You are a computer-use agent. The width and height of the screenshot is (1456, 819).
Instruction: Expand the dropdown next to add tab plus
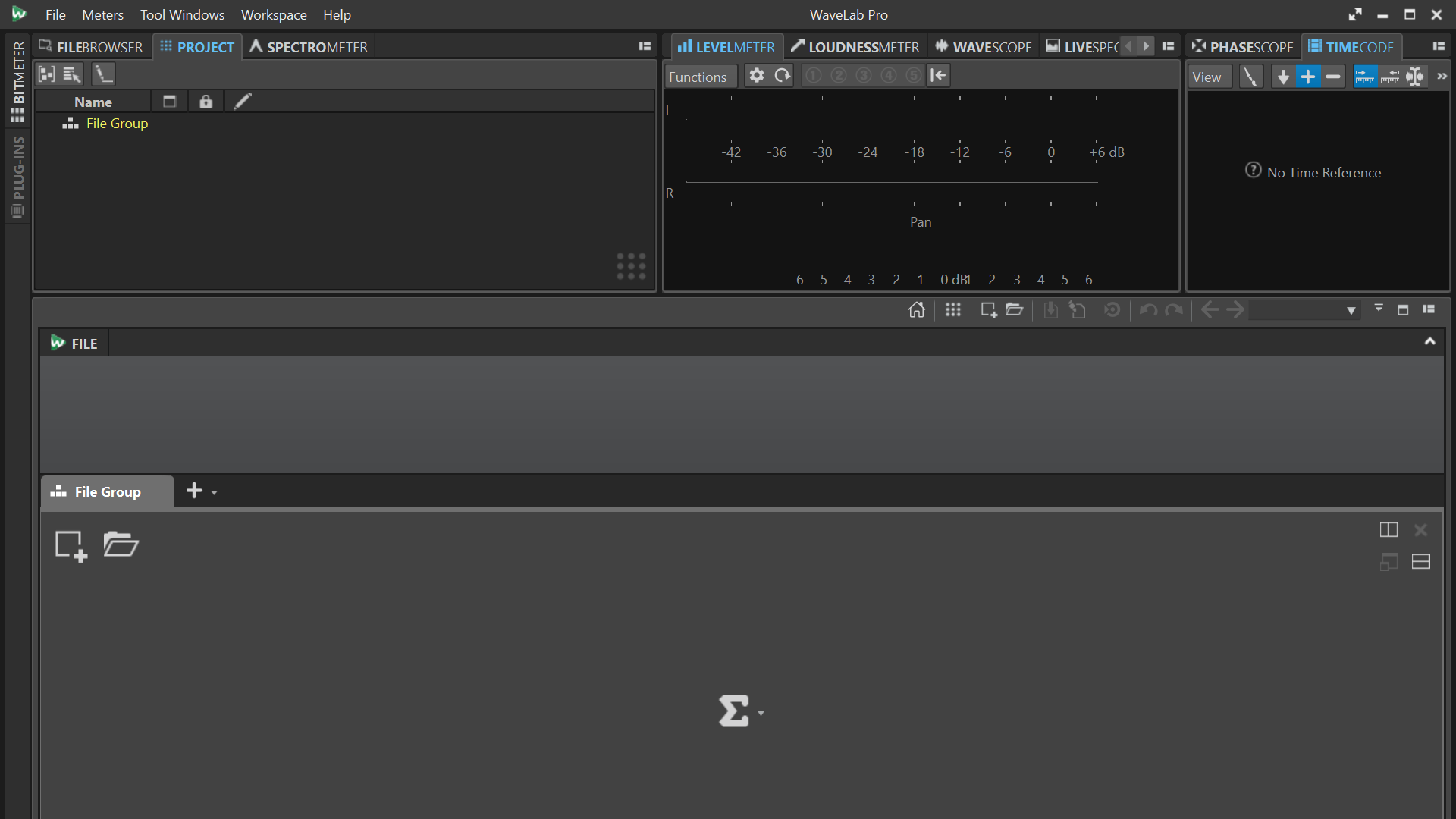coord(215,493)
